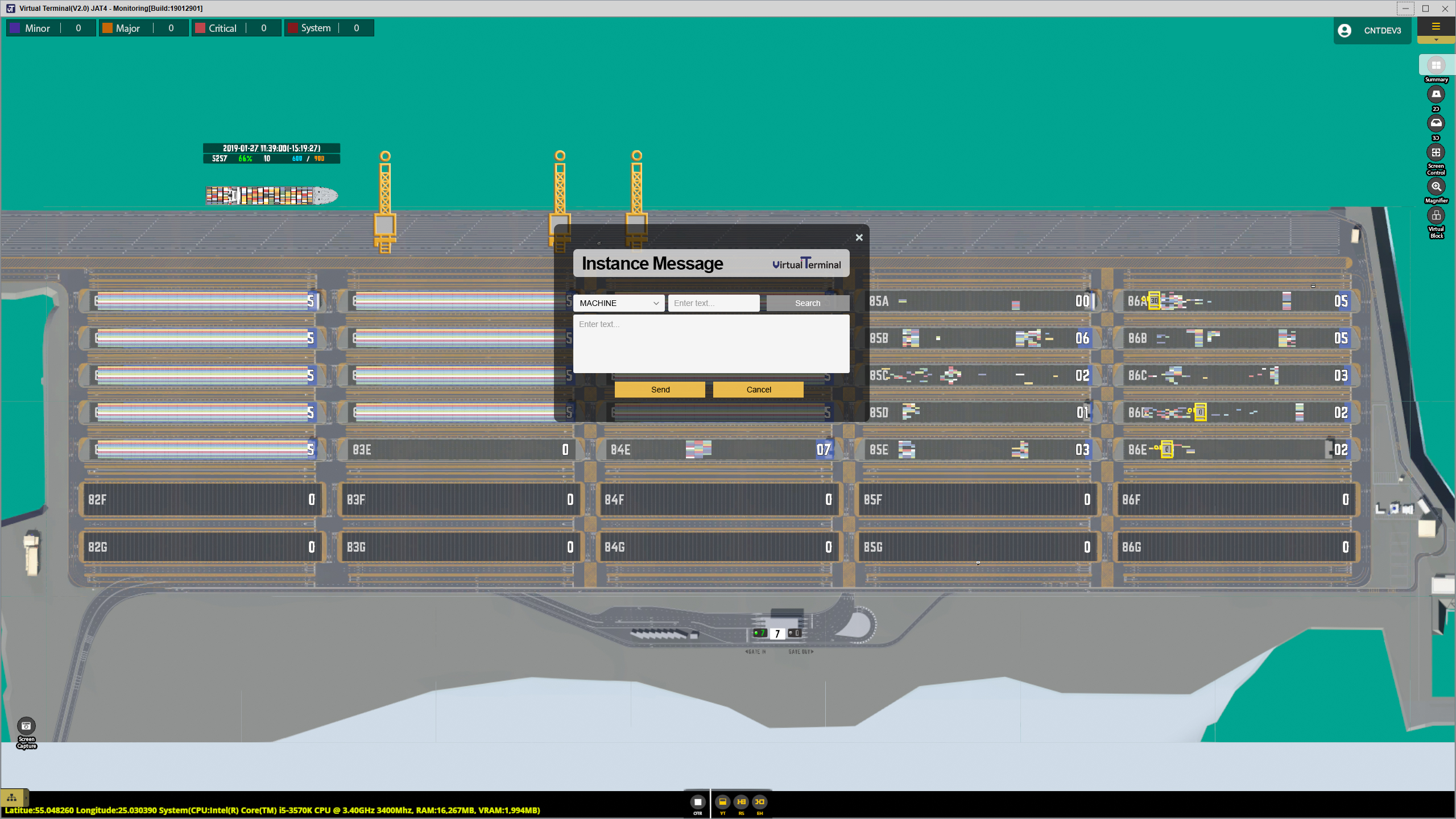Open the MACHINE type dropdown
This screenshot has height=819, width=1456.
619,303
